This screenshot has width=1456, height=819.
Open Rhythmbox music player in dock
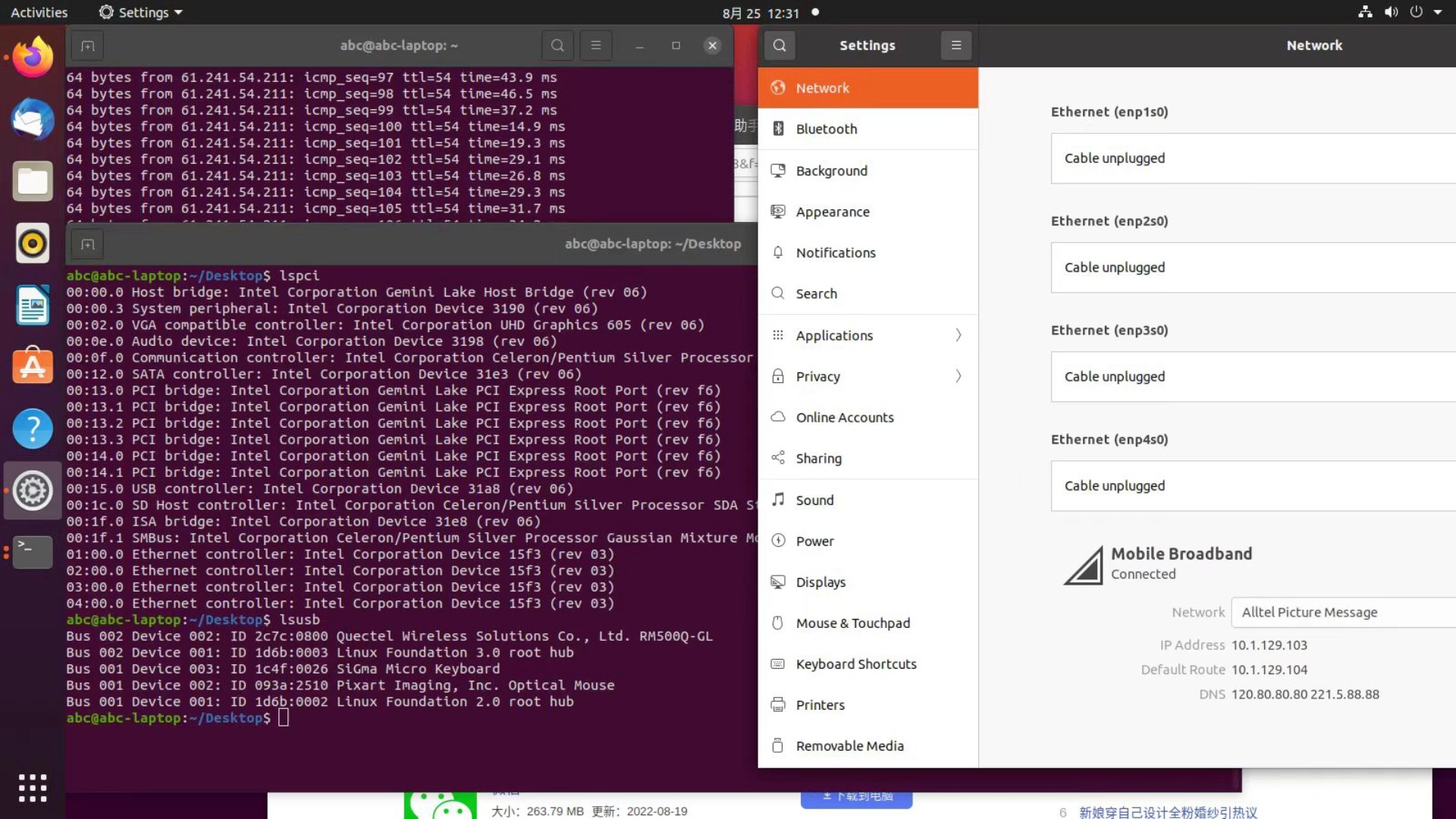[33, 243]
